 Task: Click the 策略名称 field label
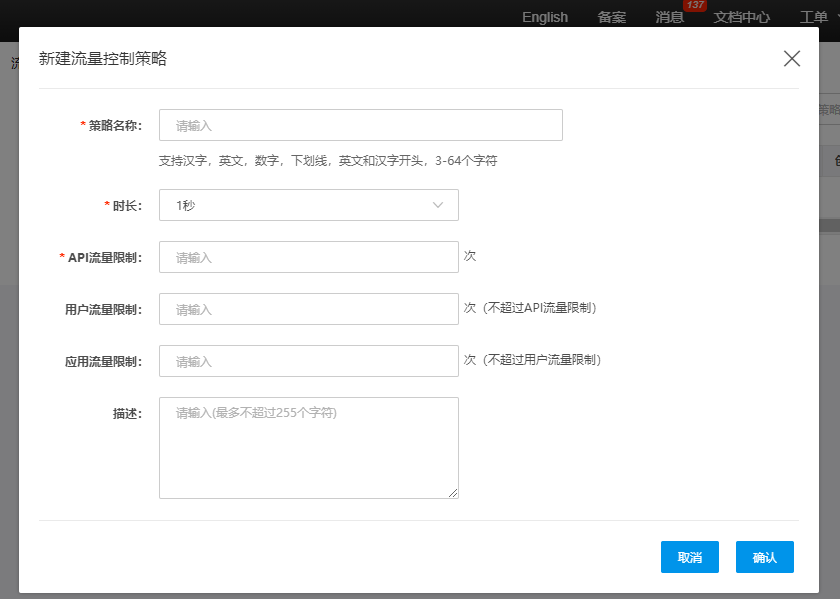click(x=114, y=125)
